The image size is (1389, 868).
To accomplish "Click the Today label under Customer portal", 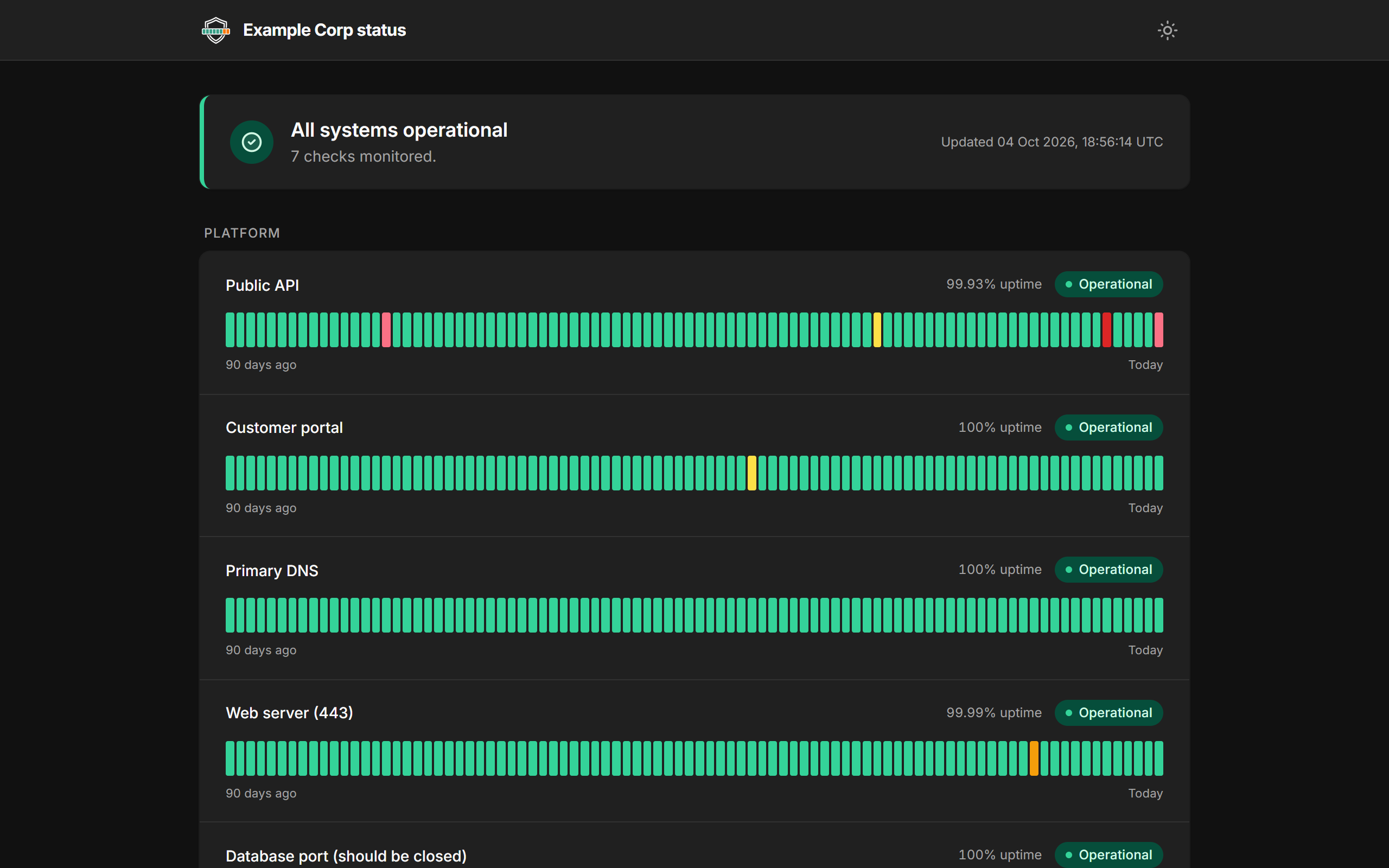I will point(1145,508).
